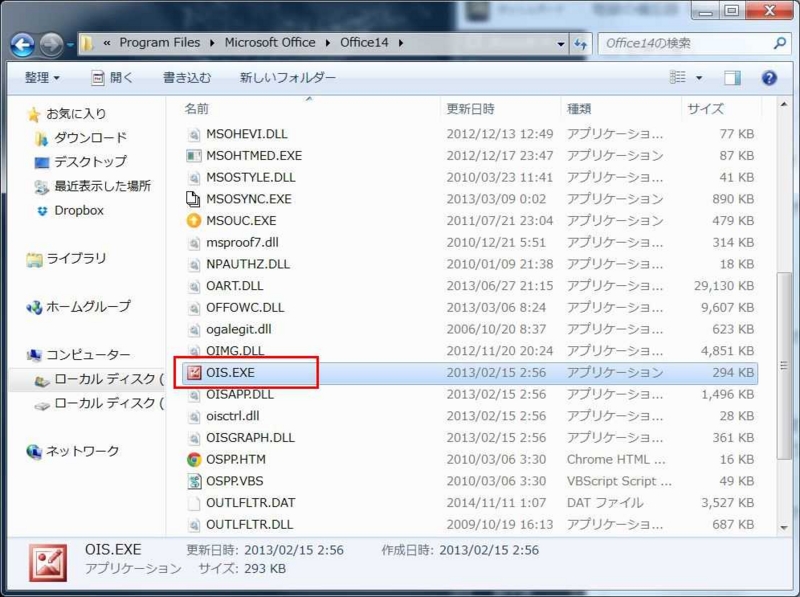800x597 pixels.
Task: Click the scrollbar down arrow
Action: [784, 528]
